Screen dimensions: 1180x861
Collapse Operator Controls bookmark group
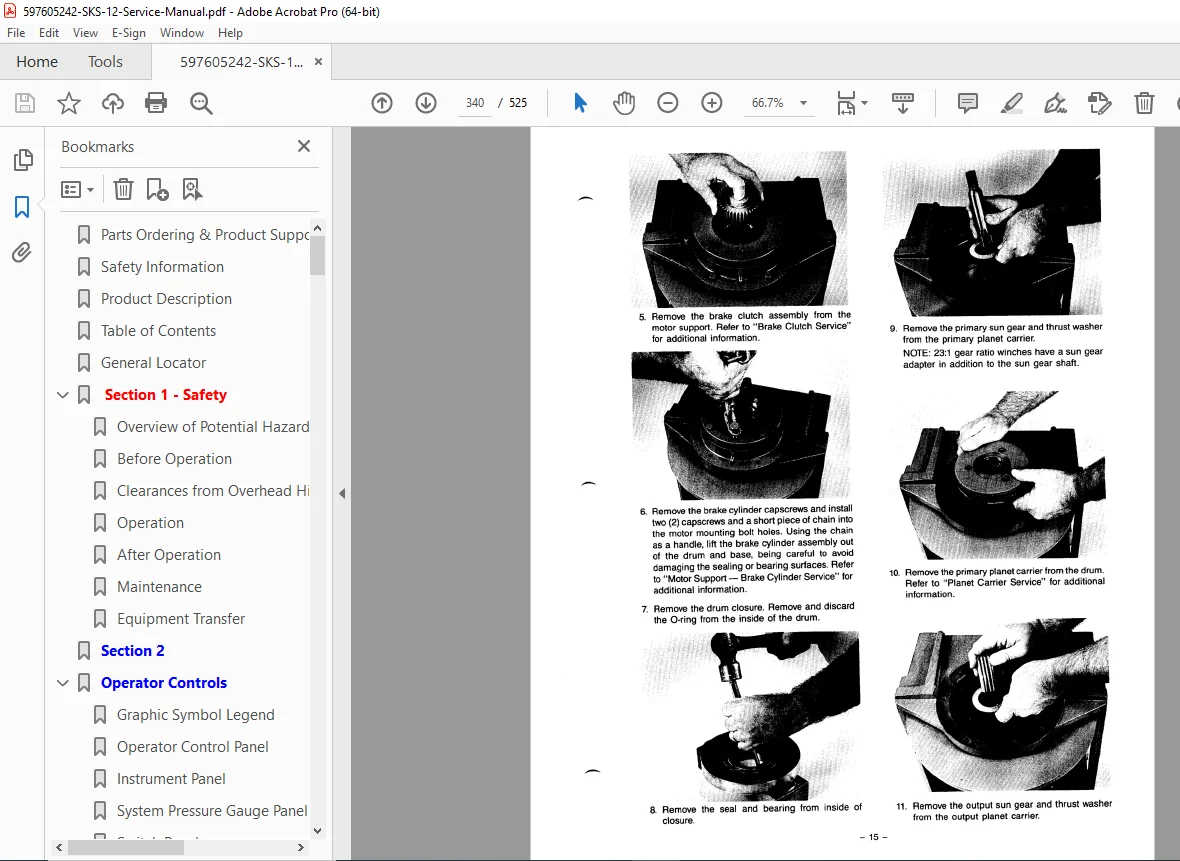coord(63,683)
